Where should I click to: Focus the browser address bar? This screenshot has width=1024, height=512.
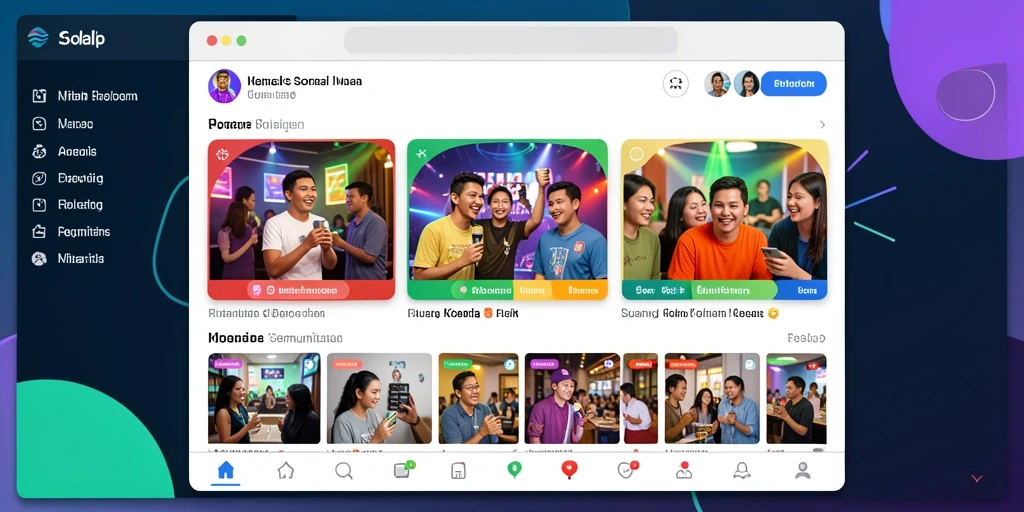coord(511,40)
